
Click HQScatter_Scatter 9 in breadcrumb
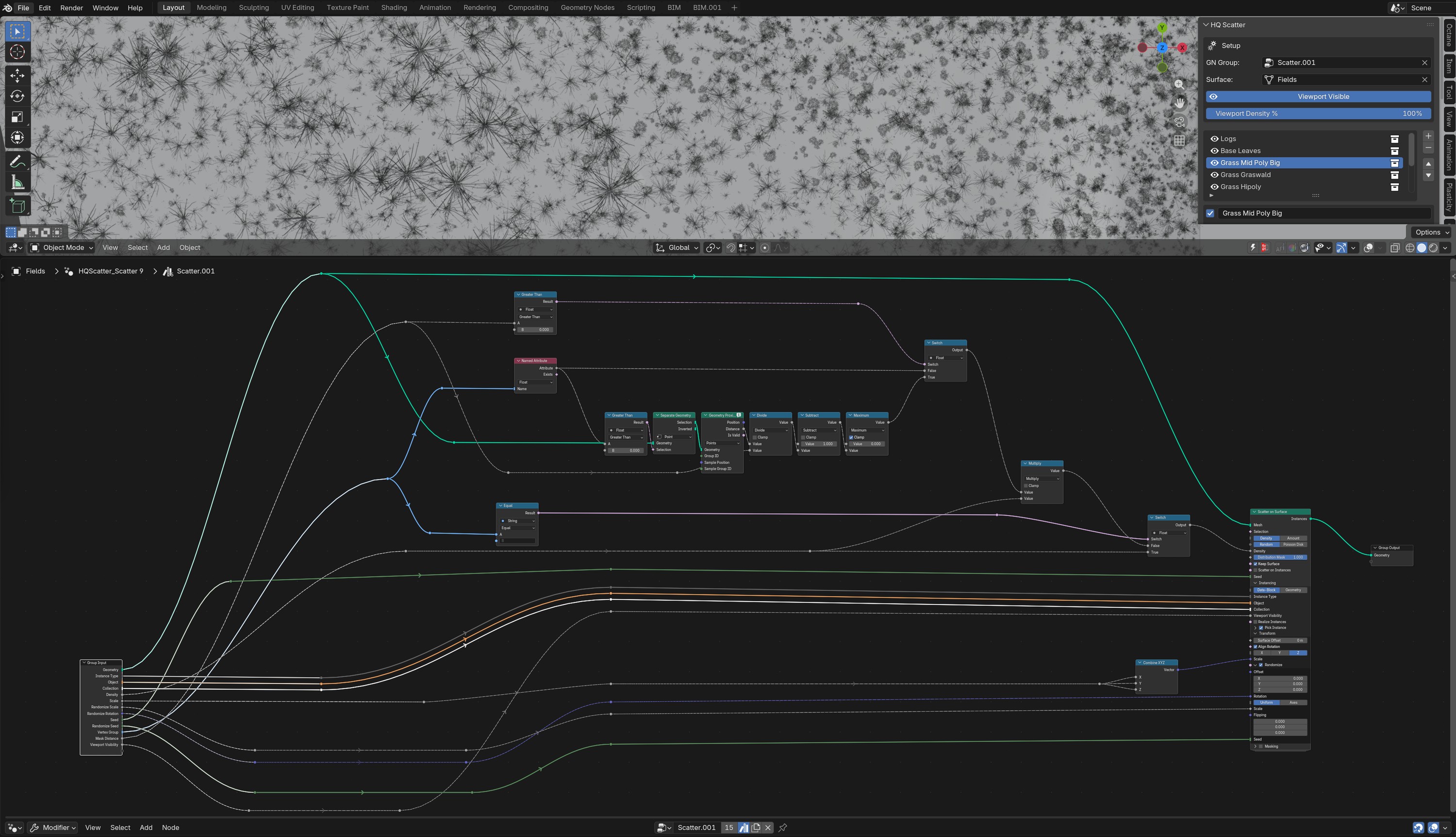[111, 271]
